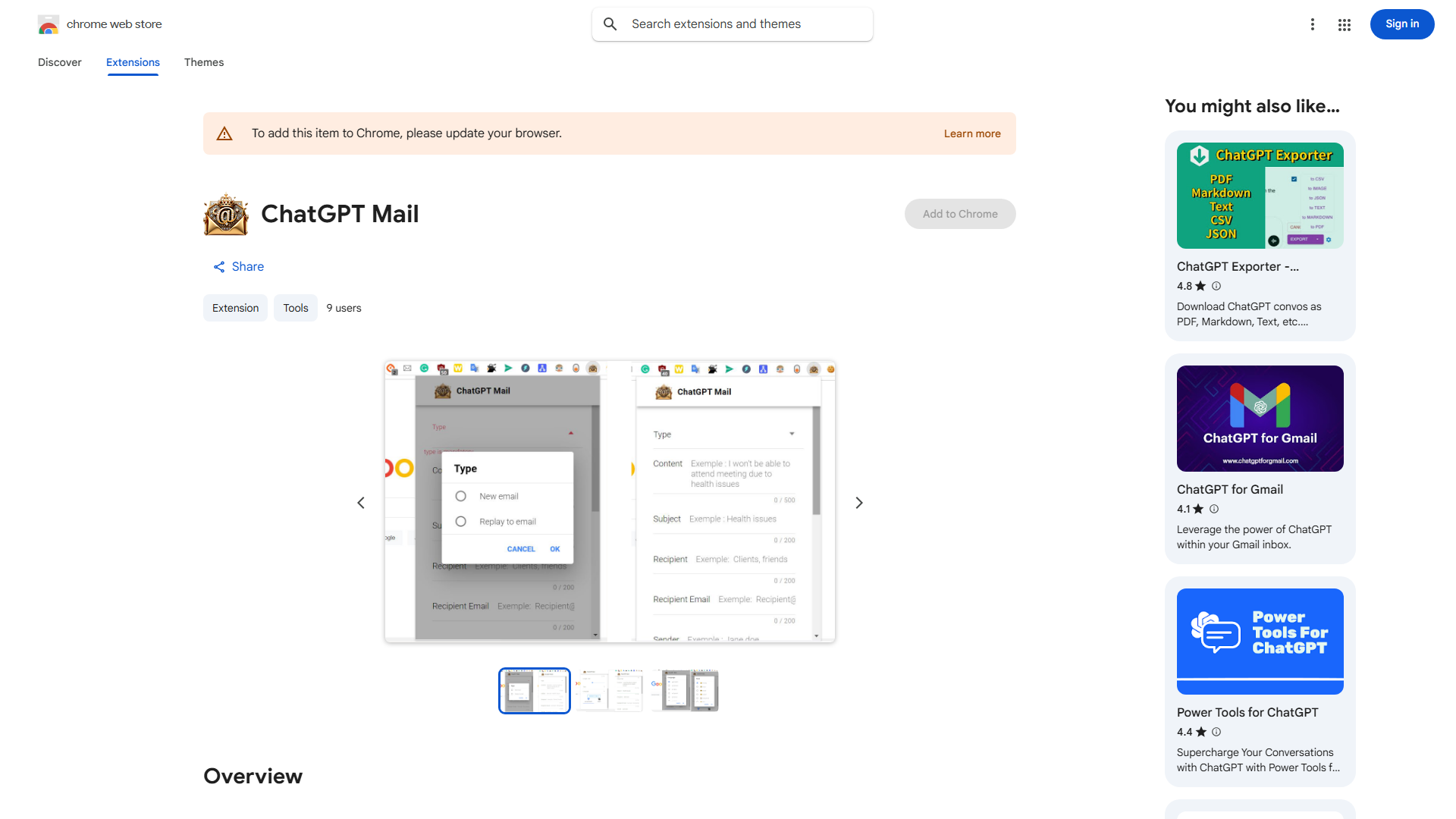Click info icon beside ChatGPT Exporter rating
1456x819 pixels.
click(1216, 286)
